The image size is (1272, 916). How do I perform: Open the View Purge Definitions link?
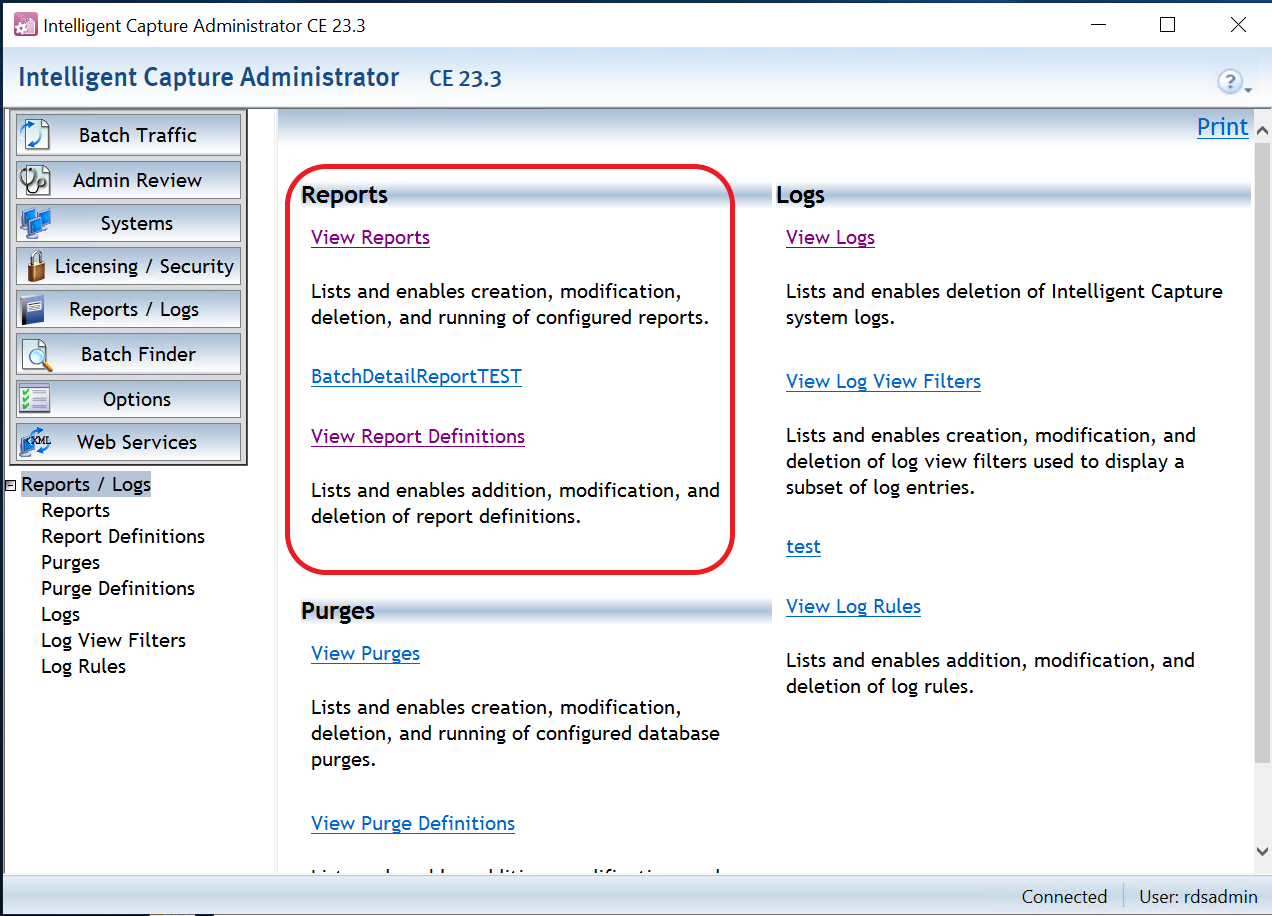[x=413, y=824]
